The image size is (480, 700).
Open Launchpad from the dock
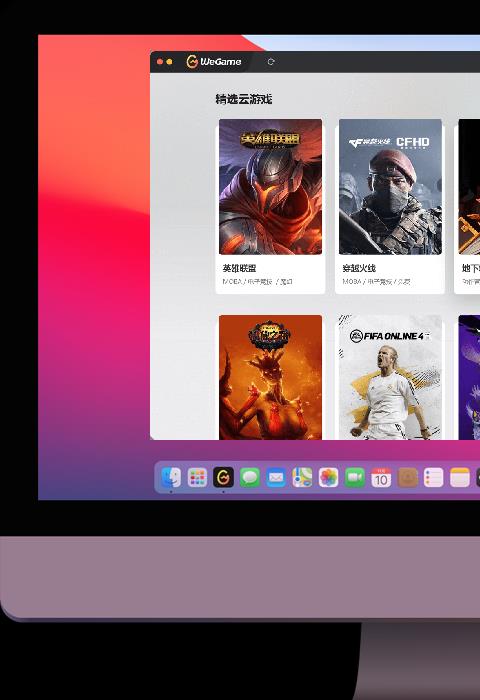point(197,477)
